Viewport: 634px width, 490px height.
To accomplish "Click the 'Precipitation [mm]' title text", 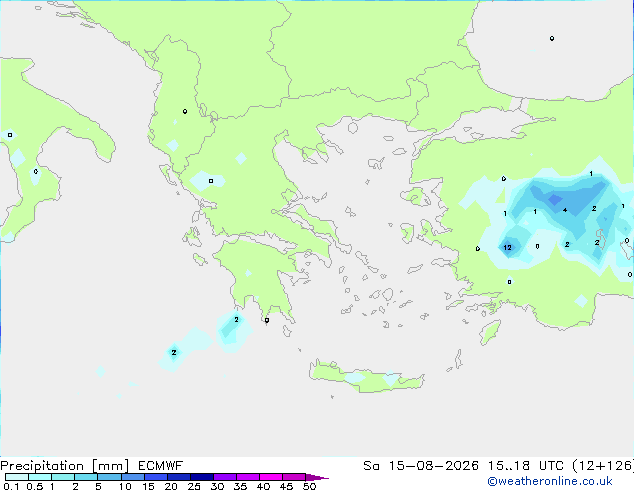I will tap(64, 466).
